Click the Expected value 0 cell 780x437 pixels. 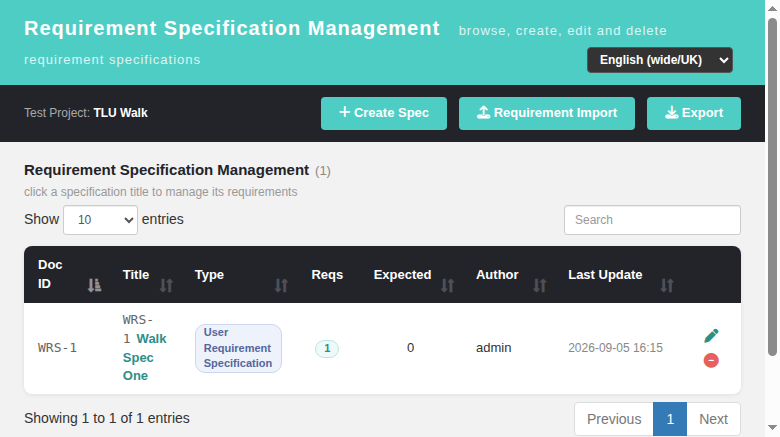(x=410, y=348)
